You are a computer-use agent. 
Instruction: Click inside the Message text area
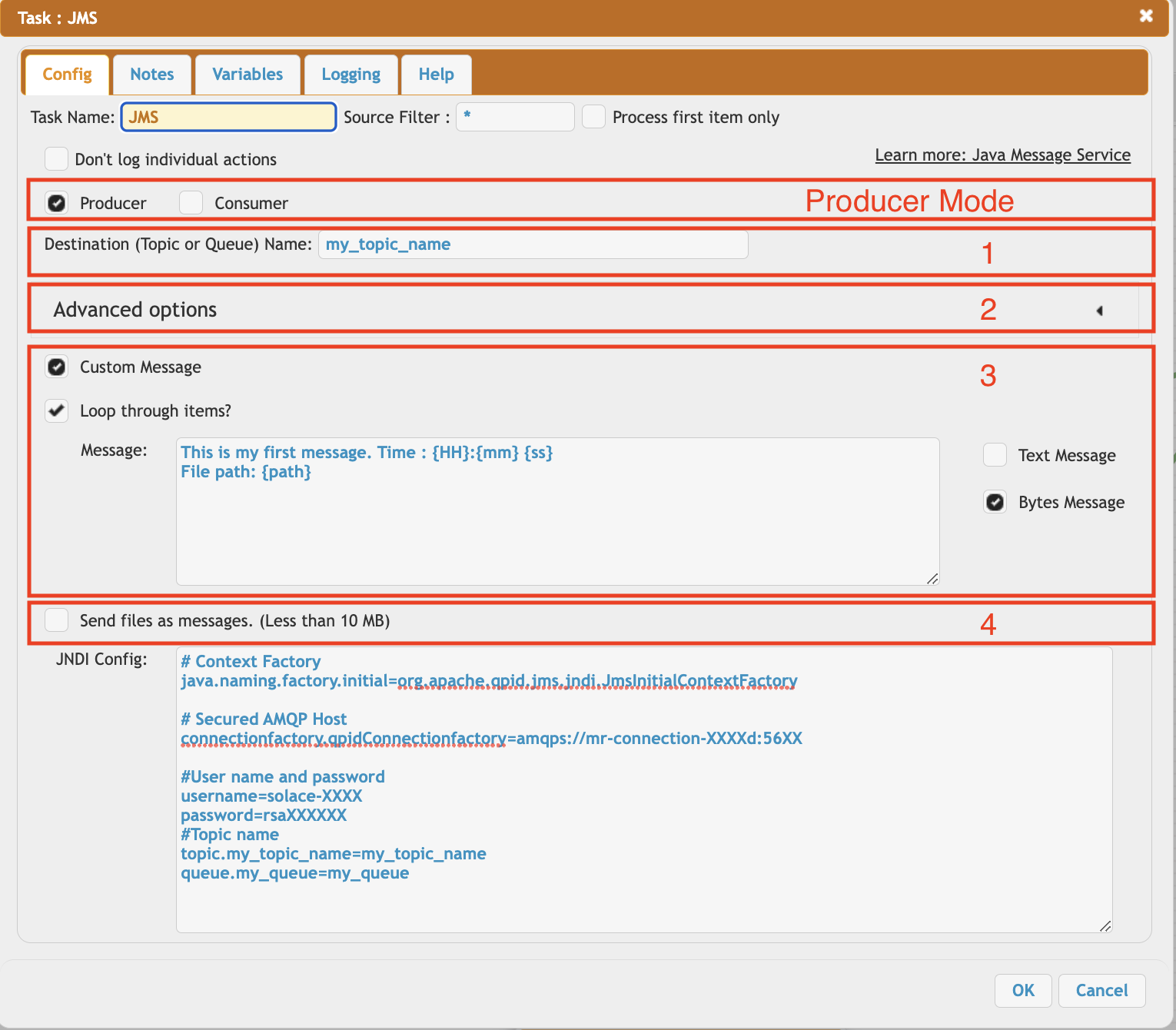coord(557,511)
